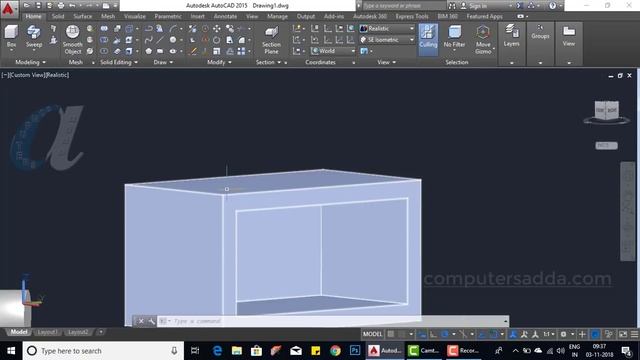Image resolution: width=640 pixels, height=360 pixels.
Task: Toggle Polar tracking in status bar
Action: pyautogui.click(x=445, y=334)
